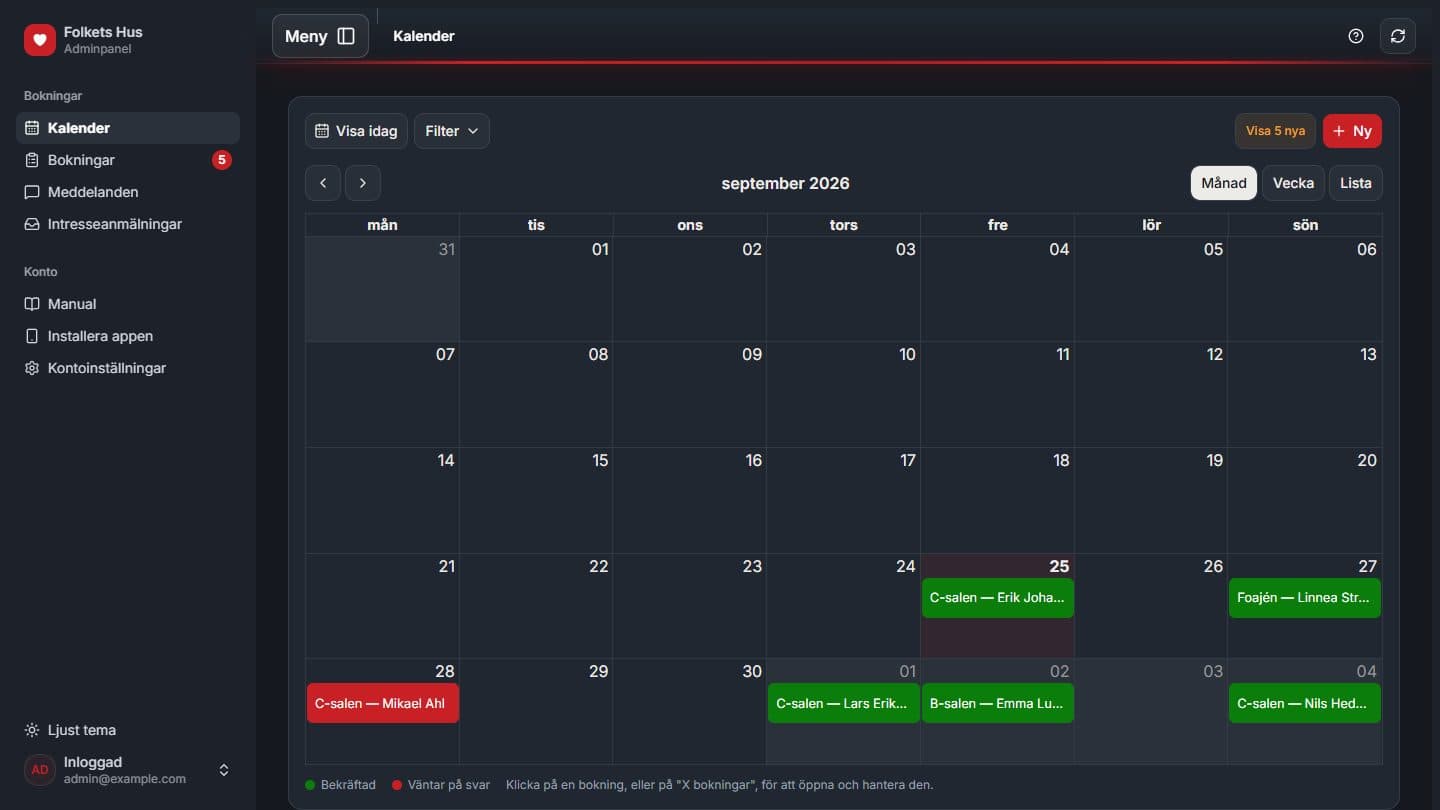This screenshot has height=810, width=1440.
Task: Select the Lista view tab
Action: (x=1356, y=183)
